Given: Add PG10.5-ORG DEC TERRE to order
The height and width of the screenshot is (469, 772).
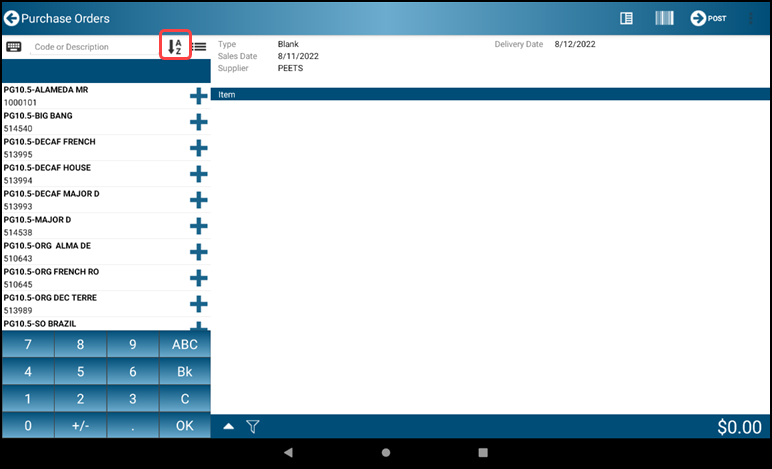Looking at the screenshot, I should [198, 304].
